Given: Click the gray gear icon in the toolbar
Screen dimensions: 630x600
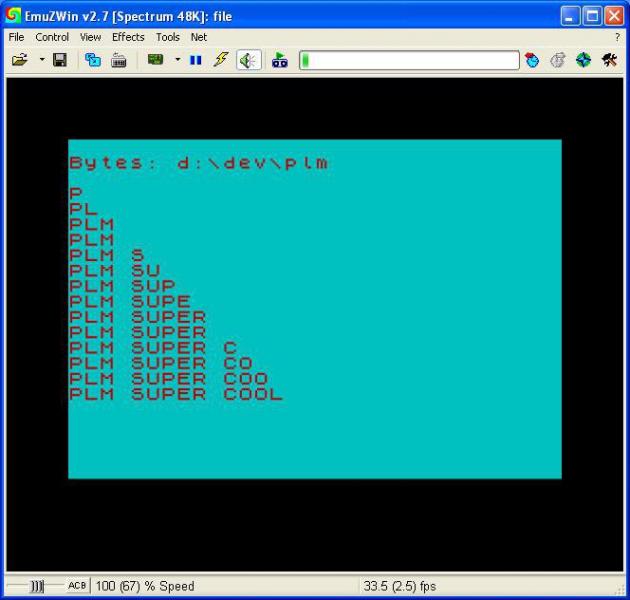Looking at the screenshot, I should 558,60.
